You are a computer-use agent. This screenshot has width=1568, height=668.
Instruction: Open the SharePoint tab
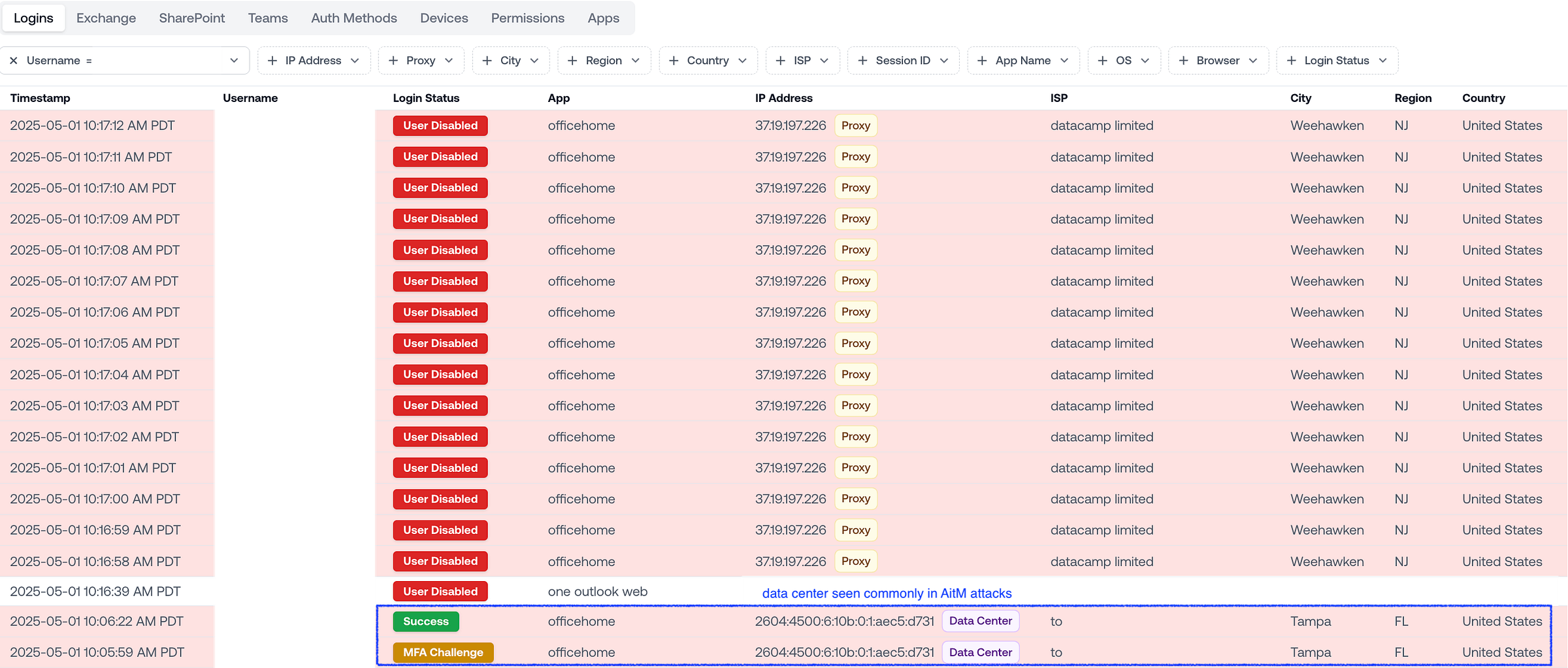tap(191, 18)
